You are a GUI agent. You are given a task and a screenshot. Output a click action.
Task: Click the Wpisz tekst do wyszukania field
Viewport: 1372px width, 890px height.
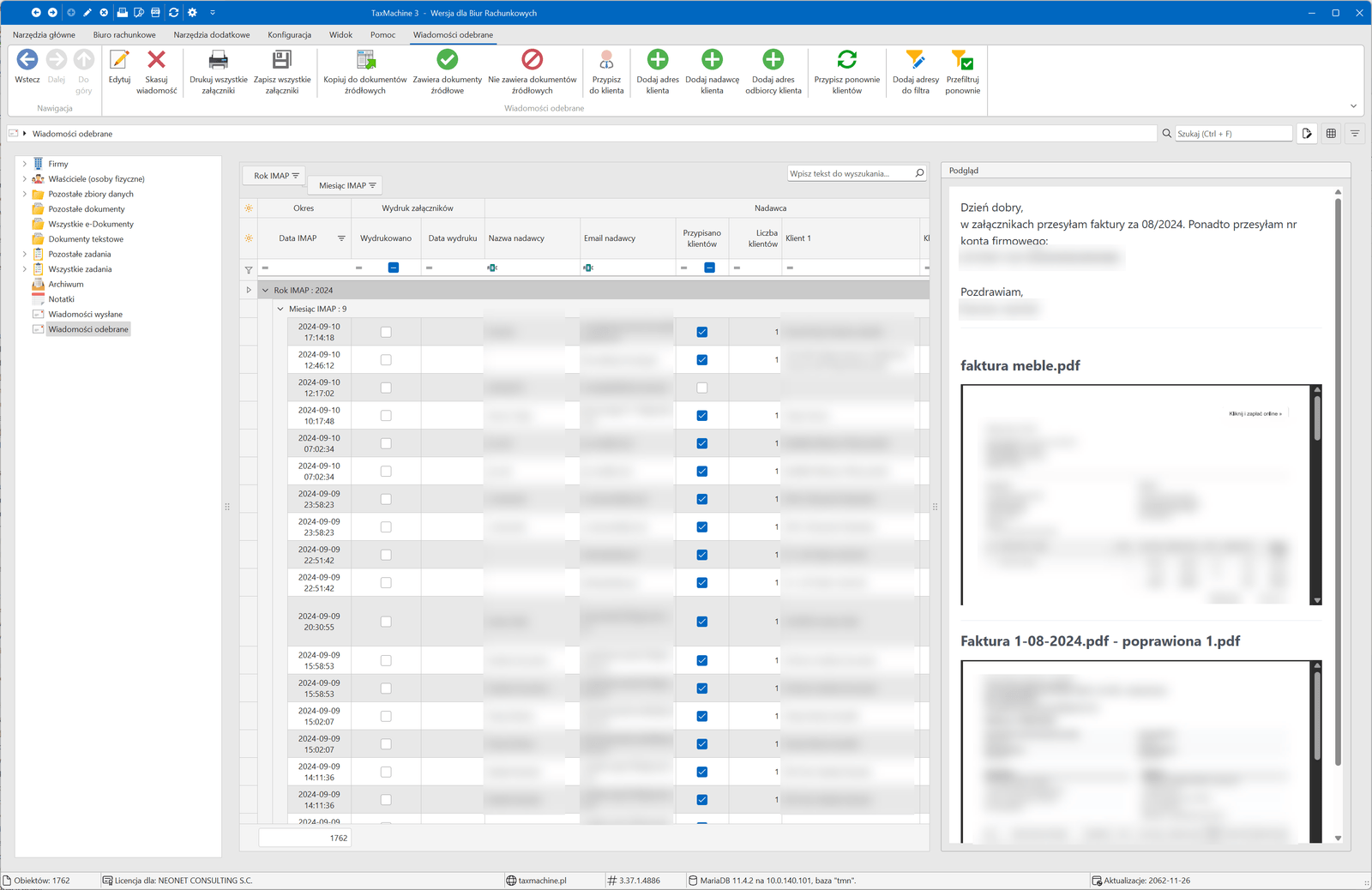[x=849, y=173]
